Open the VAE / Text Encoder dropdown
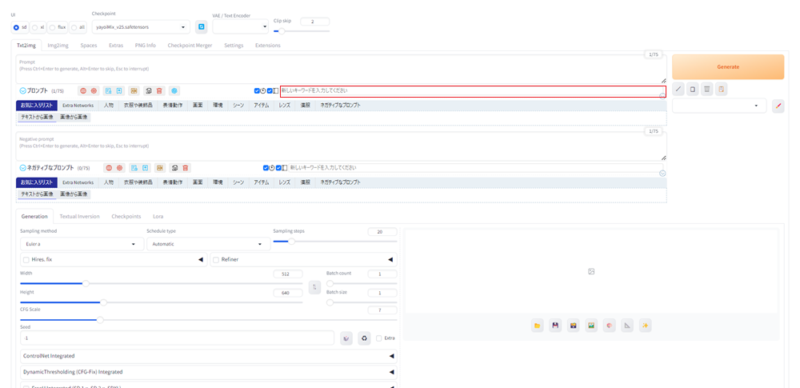 [240, 27]
